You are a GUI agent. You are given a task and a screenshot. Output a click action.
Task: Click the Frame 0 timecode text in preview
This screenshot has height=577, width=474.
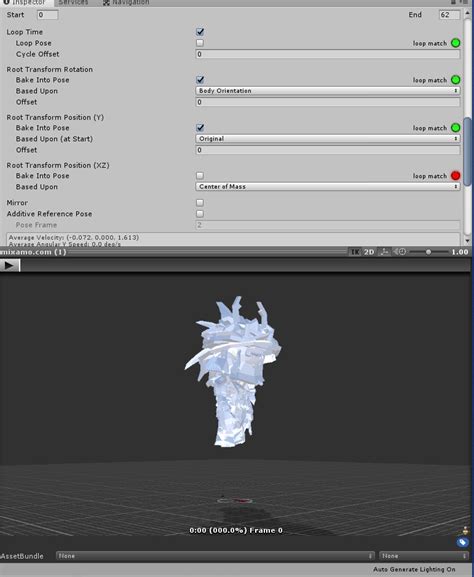click(x=236, y=530)
